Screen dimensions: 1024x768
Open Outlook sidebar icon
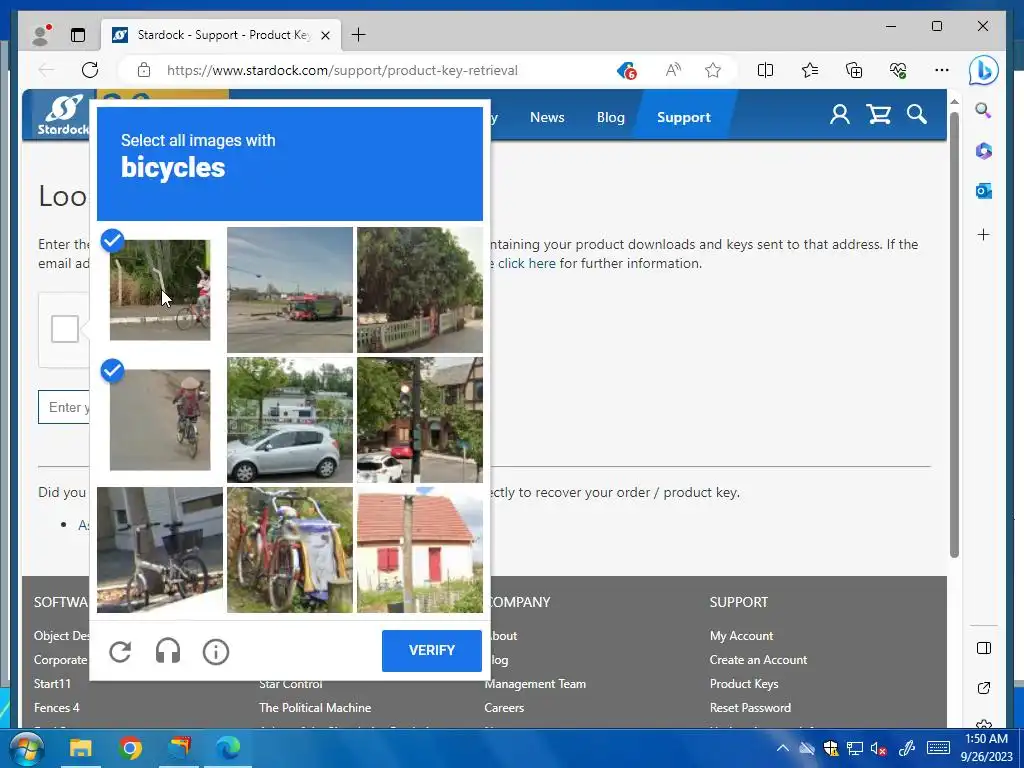984,191
